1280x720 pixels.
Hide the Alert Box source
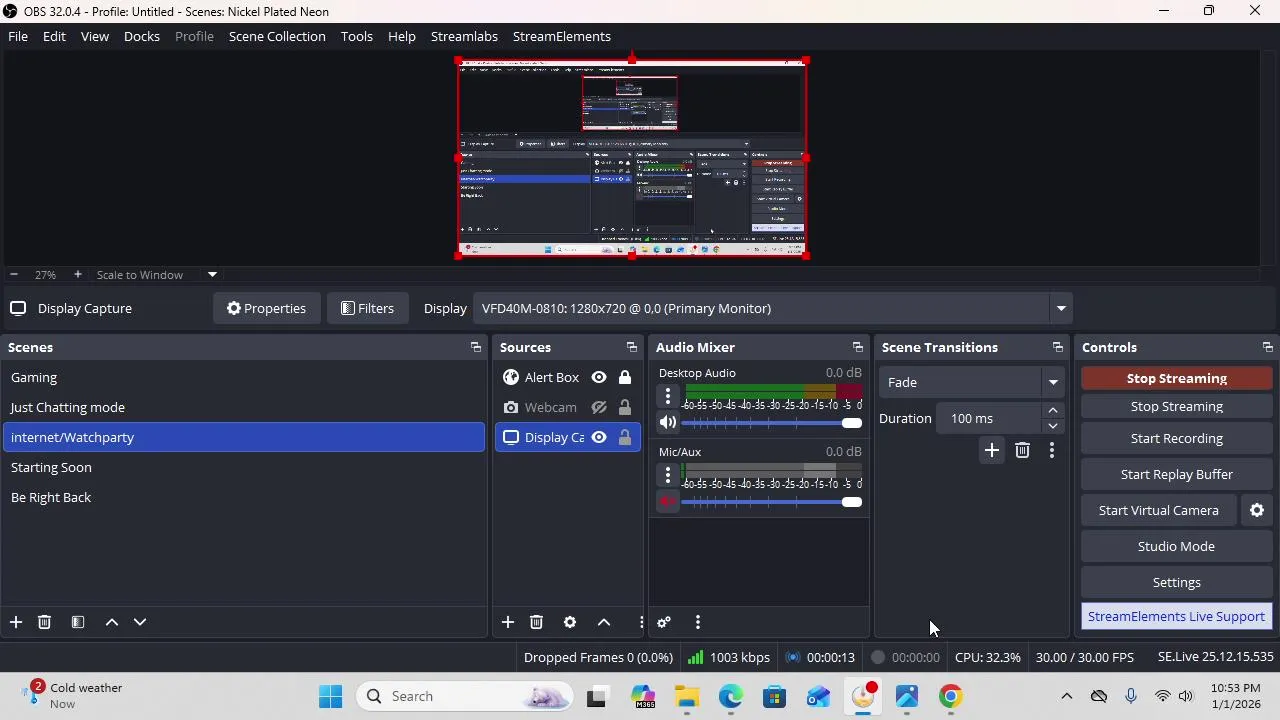[599, 377]
